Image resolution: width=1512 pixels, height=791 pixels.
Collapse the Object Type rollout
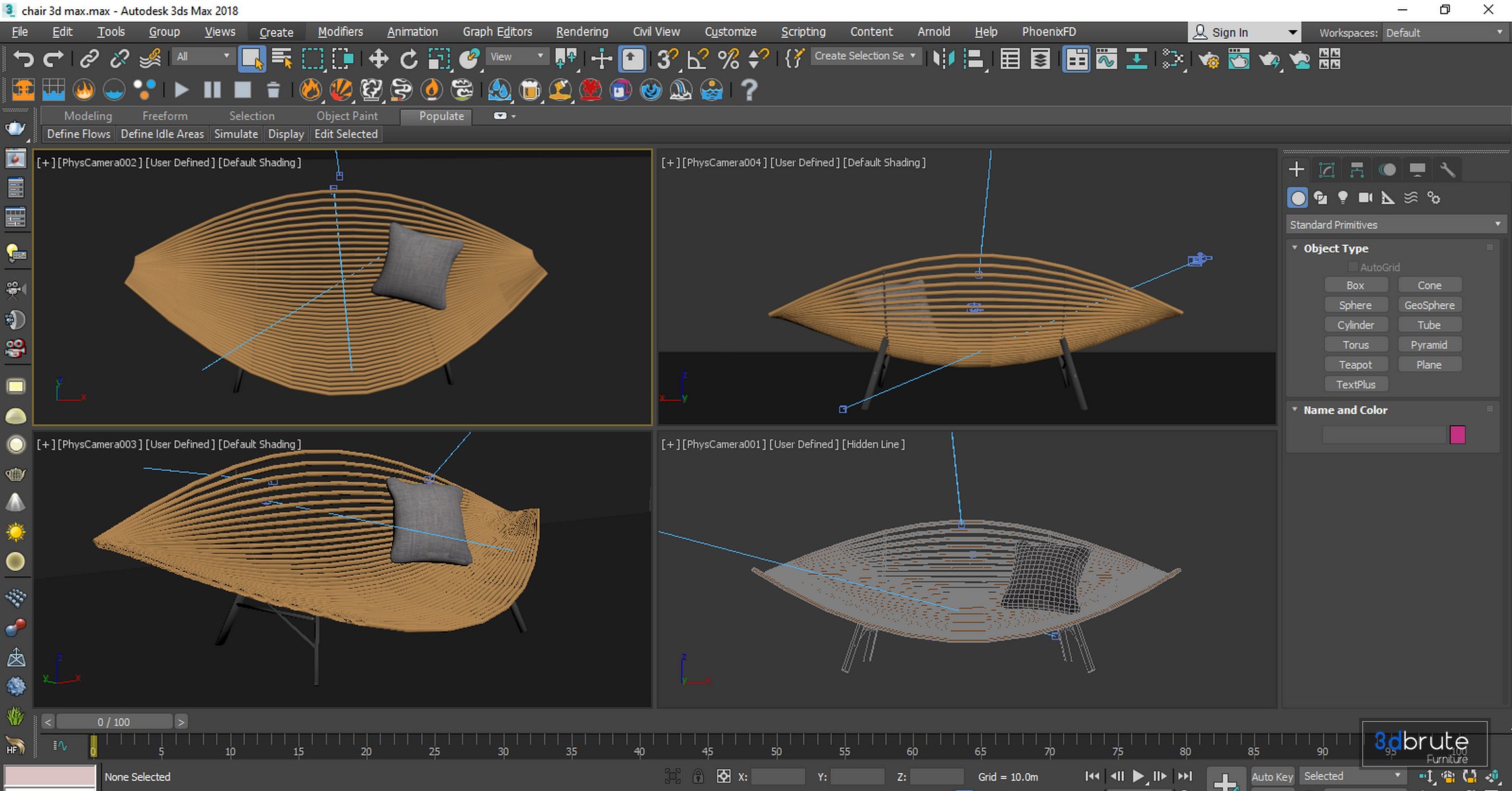(x=1295, y=248)
